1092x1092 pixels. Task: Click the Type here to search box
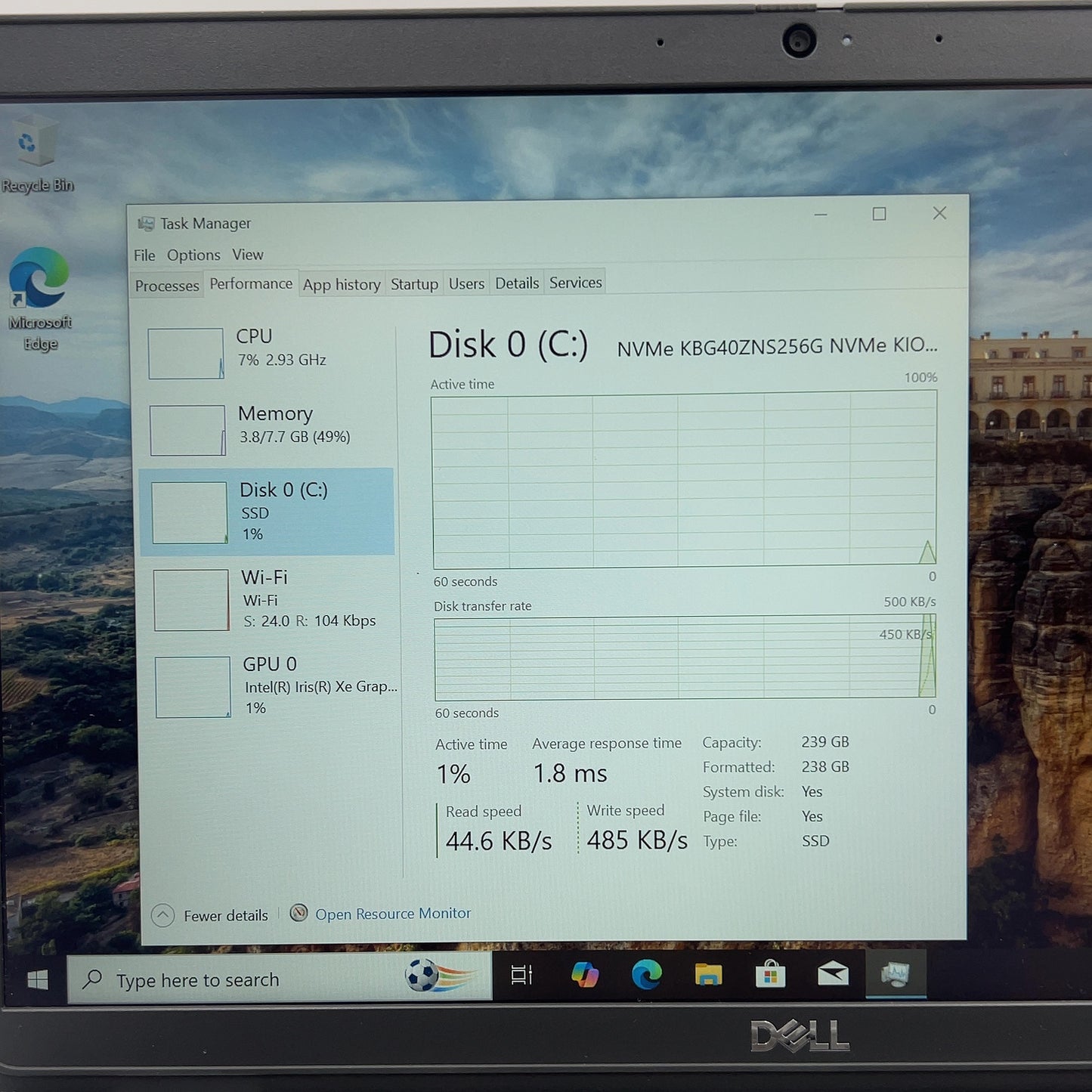click(x=280, y=979)
